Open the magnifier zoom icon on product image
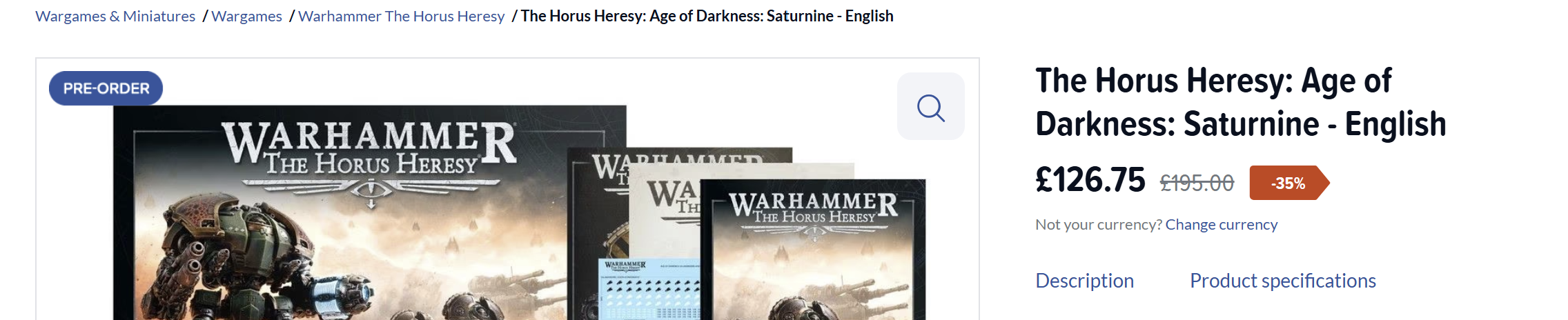 point(930,107)
